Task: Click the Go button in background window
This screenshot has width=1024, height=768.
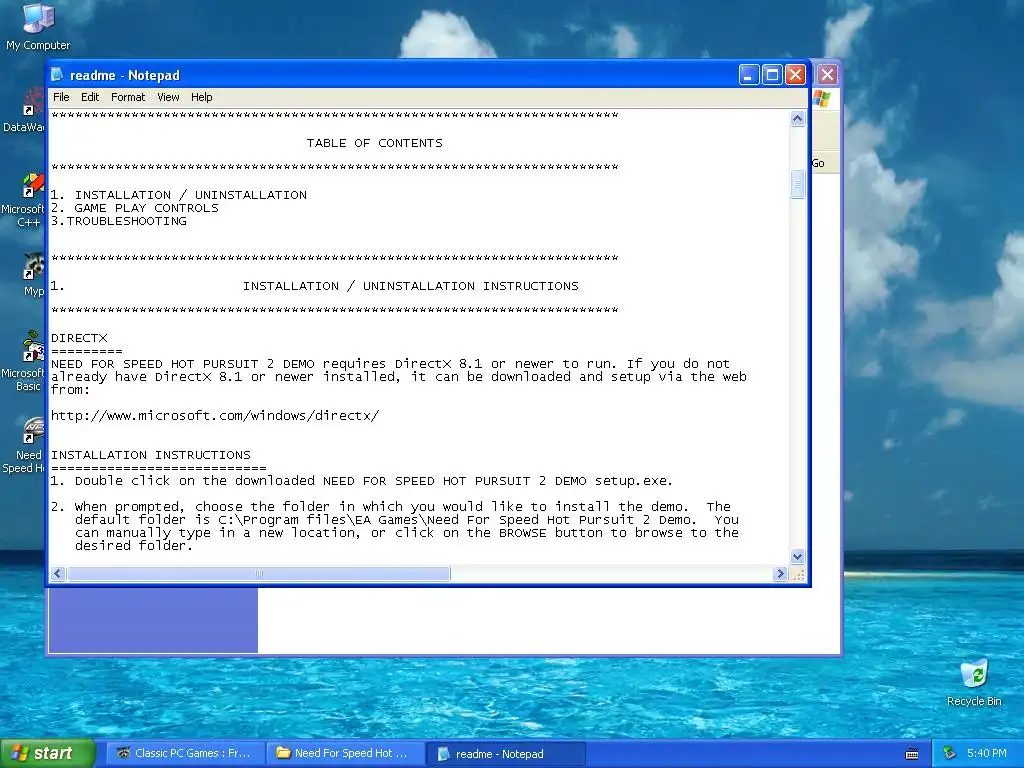Action: [x=818, y=163]
